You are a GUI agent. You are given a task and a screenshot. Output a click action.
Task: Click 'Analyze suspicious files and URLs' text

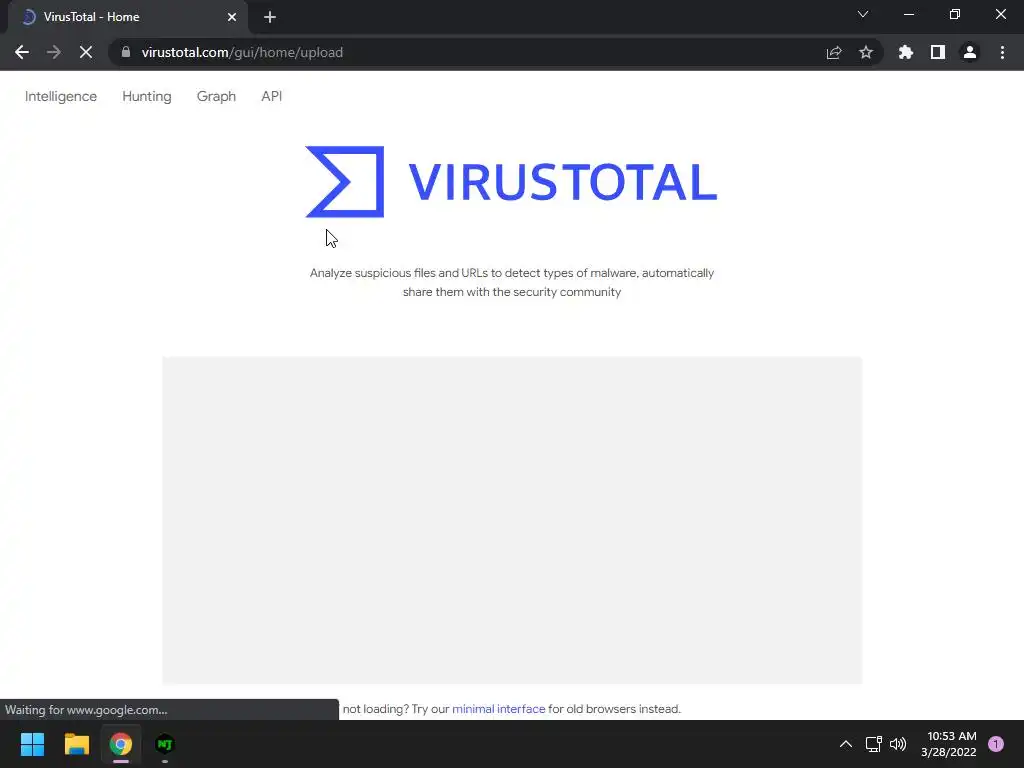(x=398, y=273)
